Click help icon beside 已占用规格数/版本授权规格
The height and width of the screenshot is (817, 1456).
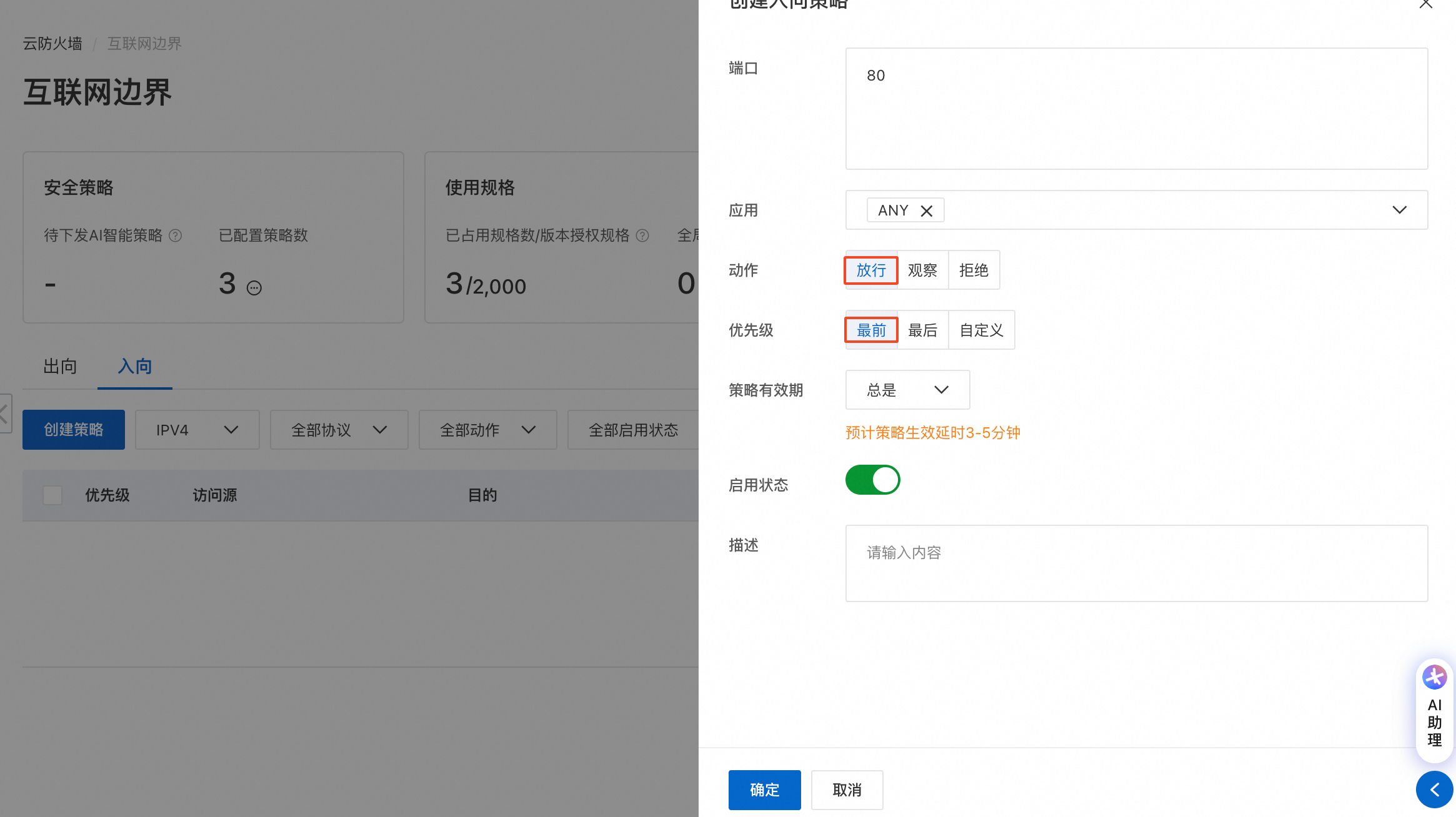pos(642,235)
